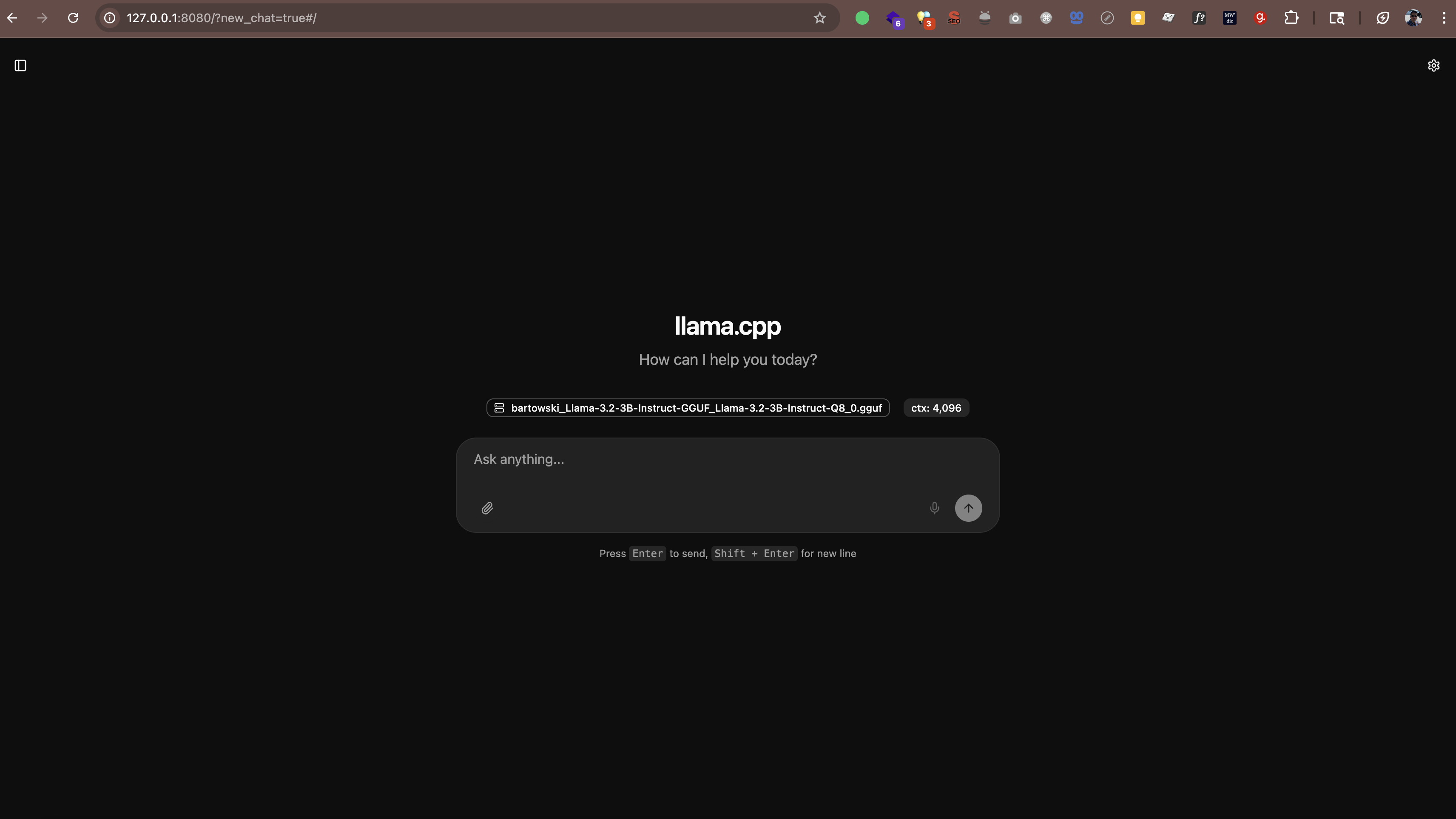Viewport: 1456px width, 819px height.
Task: Expand the MW dictionary extension
Action: pos(1229,18)
